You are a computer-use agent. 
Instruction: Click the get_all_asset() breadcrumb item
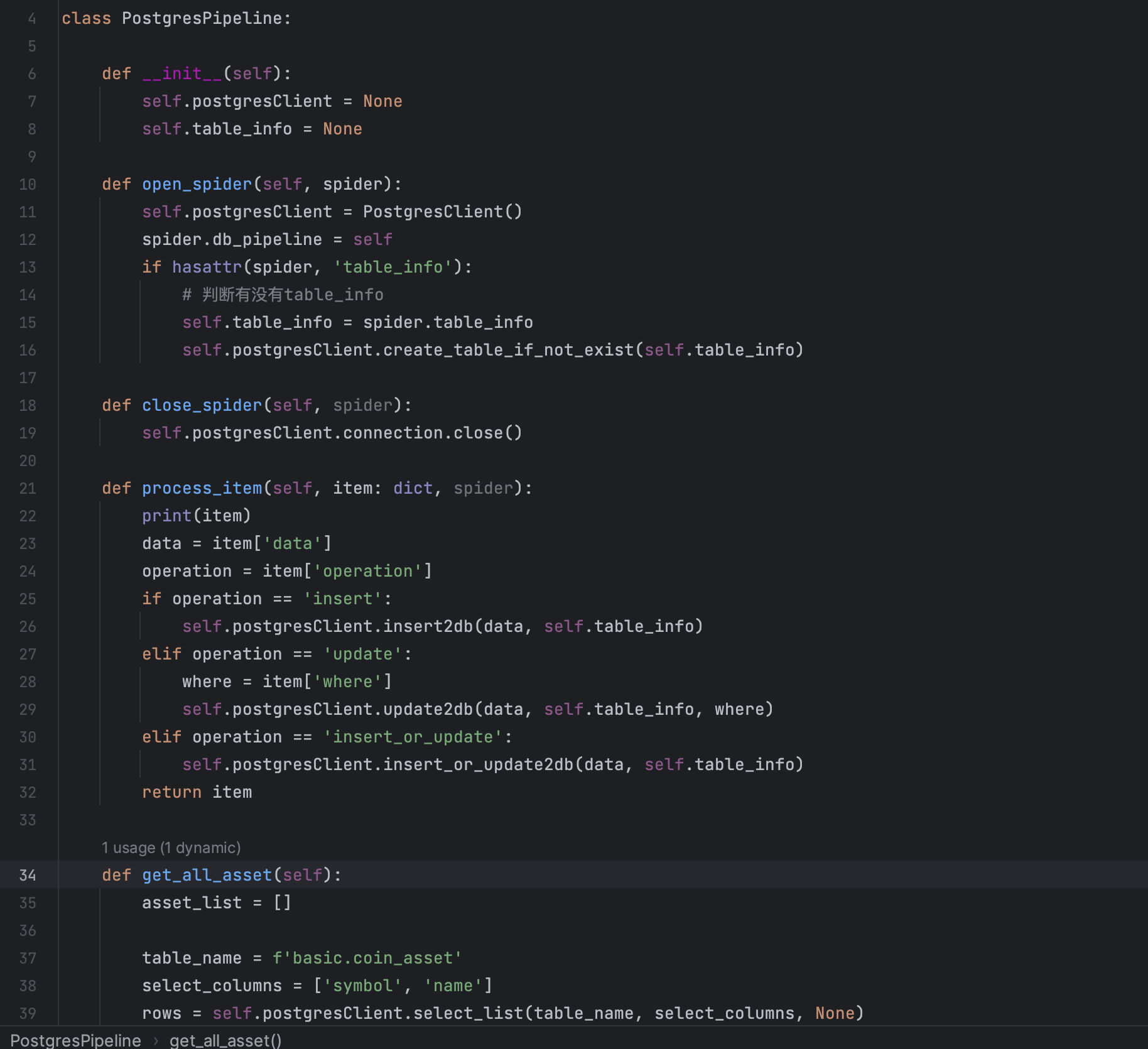225,1040
